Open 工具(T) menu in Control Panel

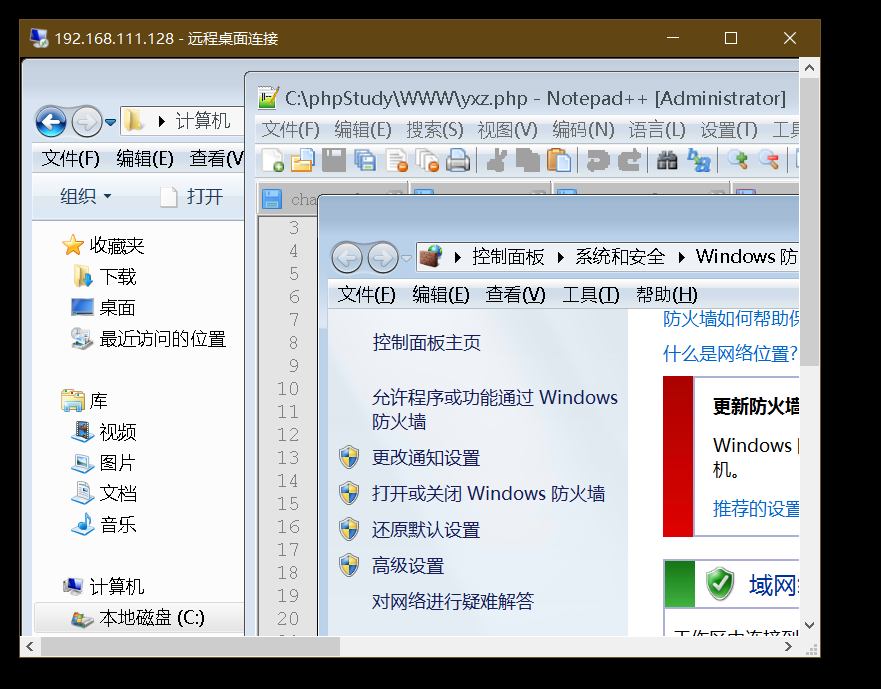(591, 294)
